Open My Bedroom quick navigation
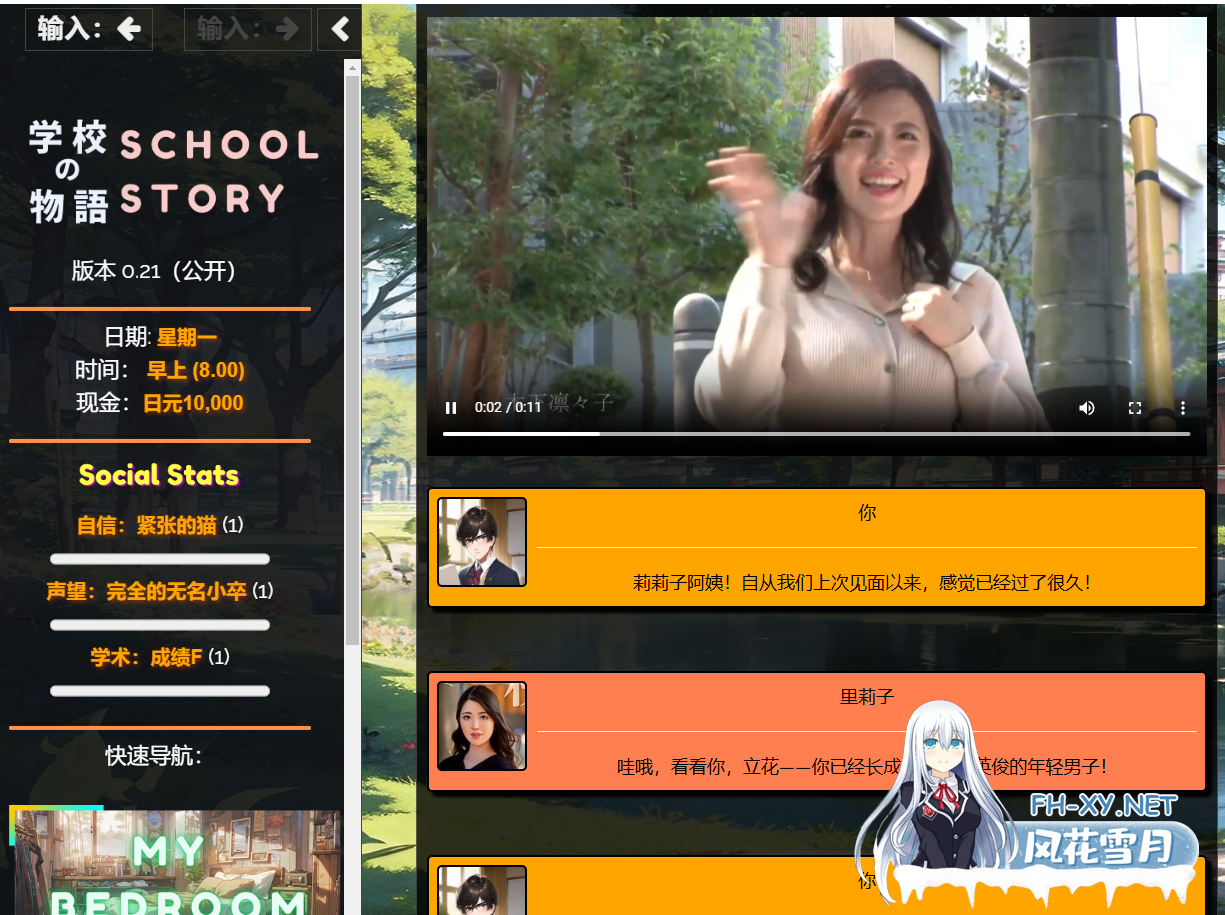 pos(176,862)
